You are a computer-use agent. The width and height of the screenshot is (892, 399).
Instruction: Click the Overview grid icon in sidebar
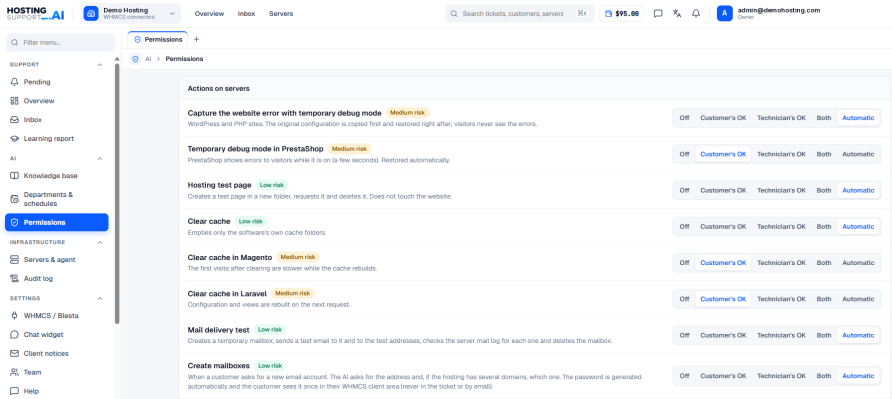[x=15, y=101]
